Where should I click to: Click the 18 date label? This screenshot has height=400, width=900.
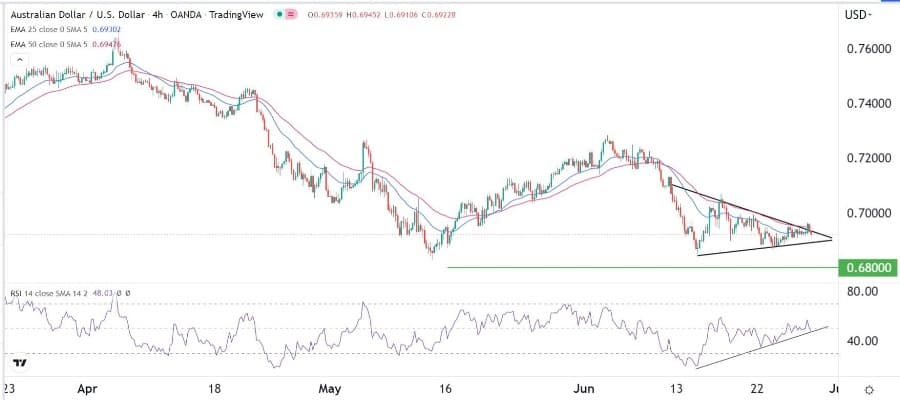214,389
